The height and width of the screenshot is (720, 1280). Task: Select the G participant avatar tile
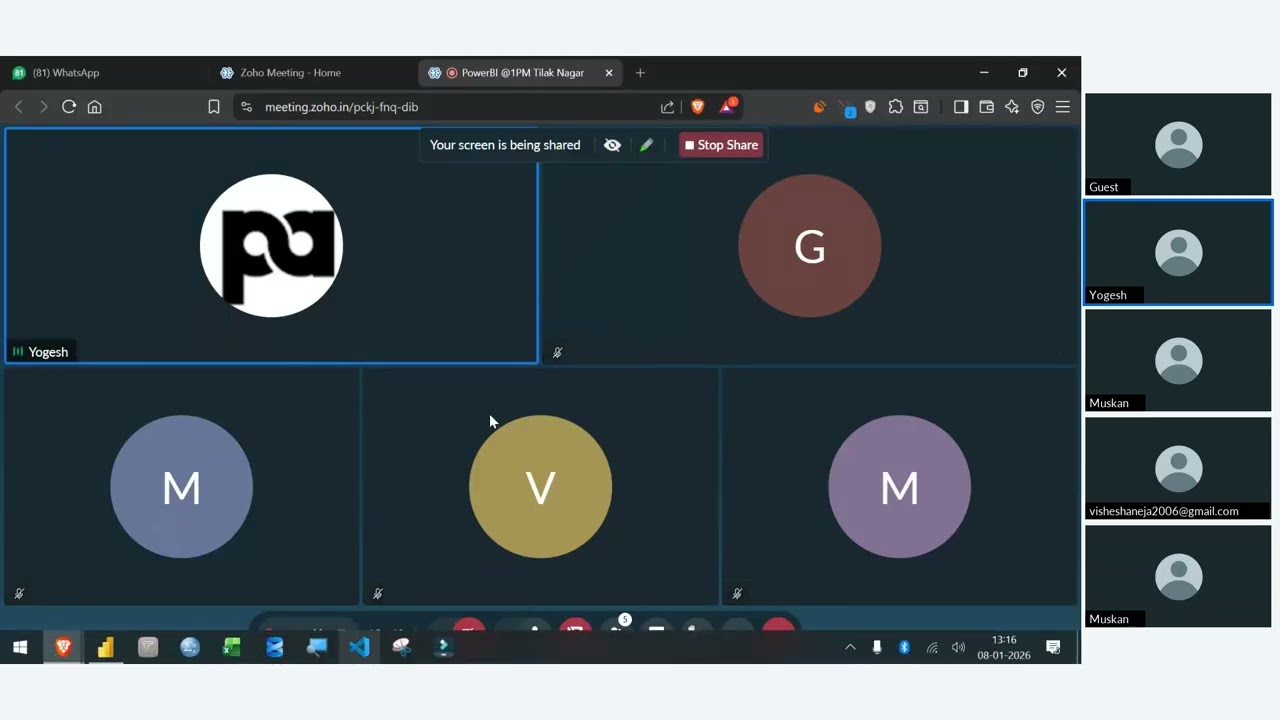pos(810,246)
